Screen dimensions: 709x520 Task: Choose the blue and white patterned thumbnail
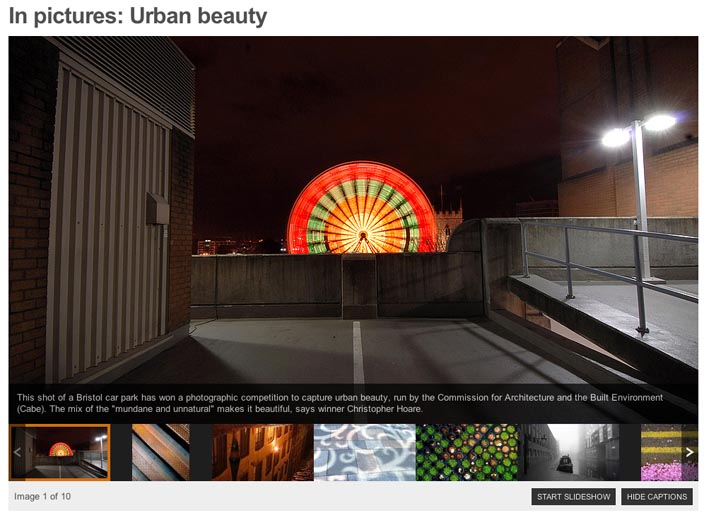coord(364,453)
